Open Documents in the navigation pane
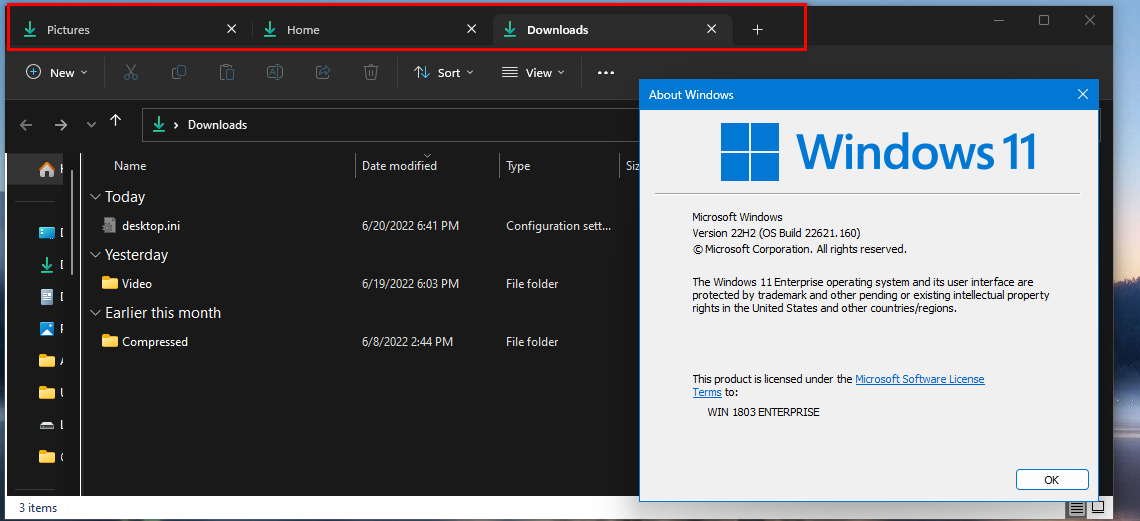The height and width of the screenshot is (521, 1140). coord(47,296)
